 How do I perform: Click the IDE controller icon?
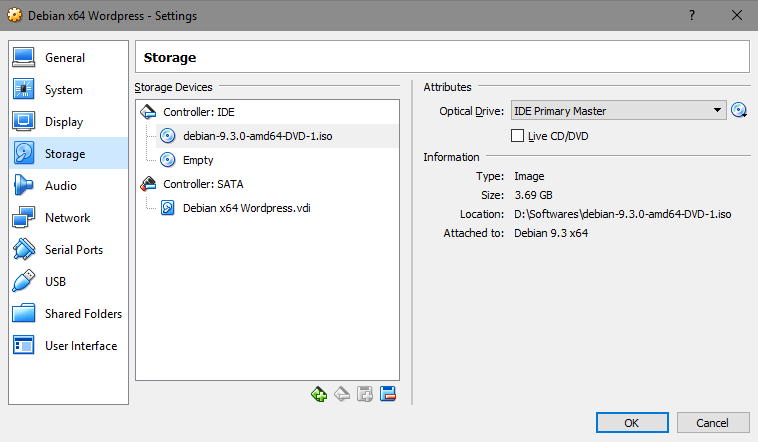pos(148,112)
